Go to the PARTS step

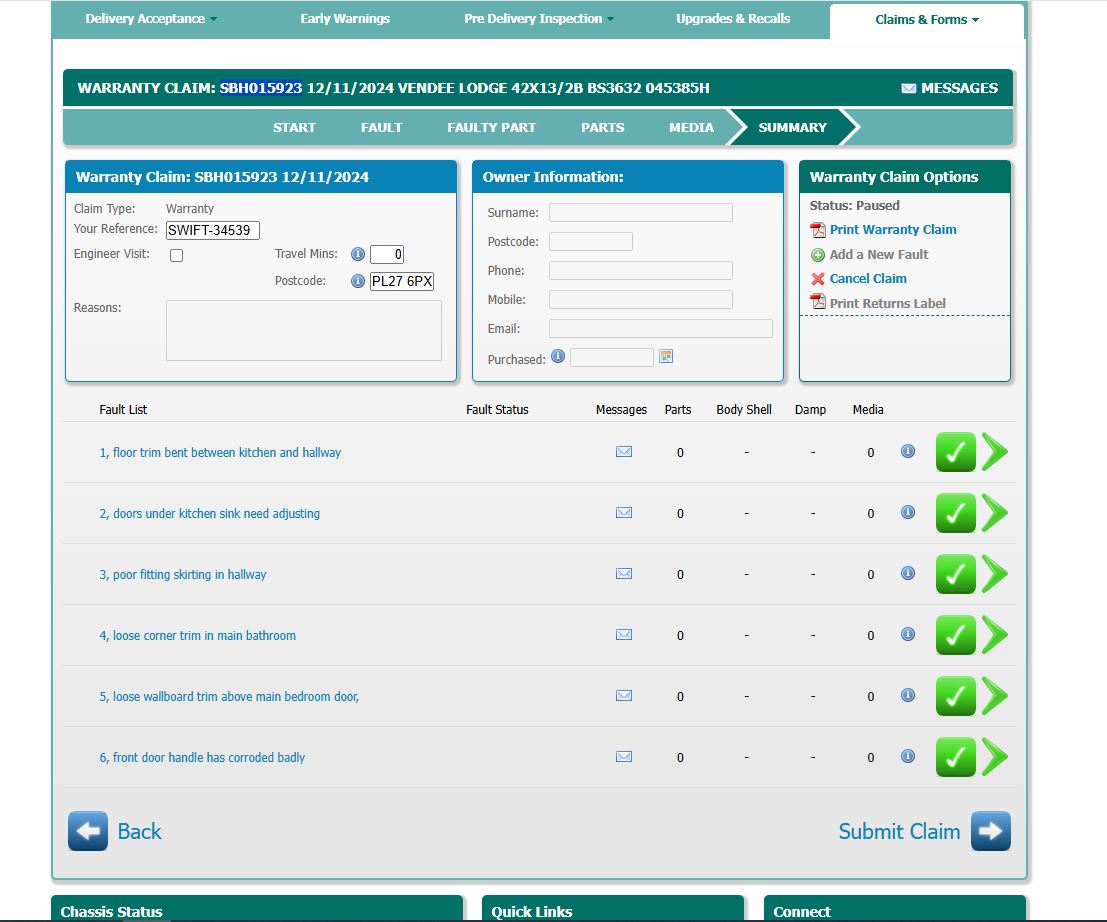tap(602, 128)
